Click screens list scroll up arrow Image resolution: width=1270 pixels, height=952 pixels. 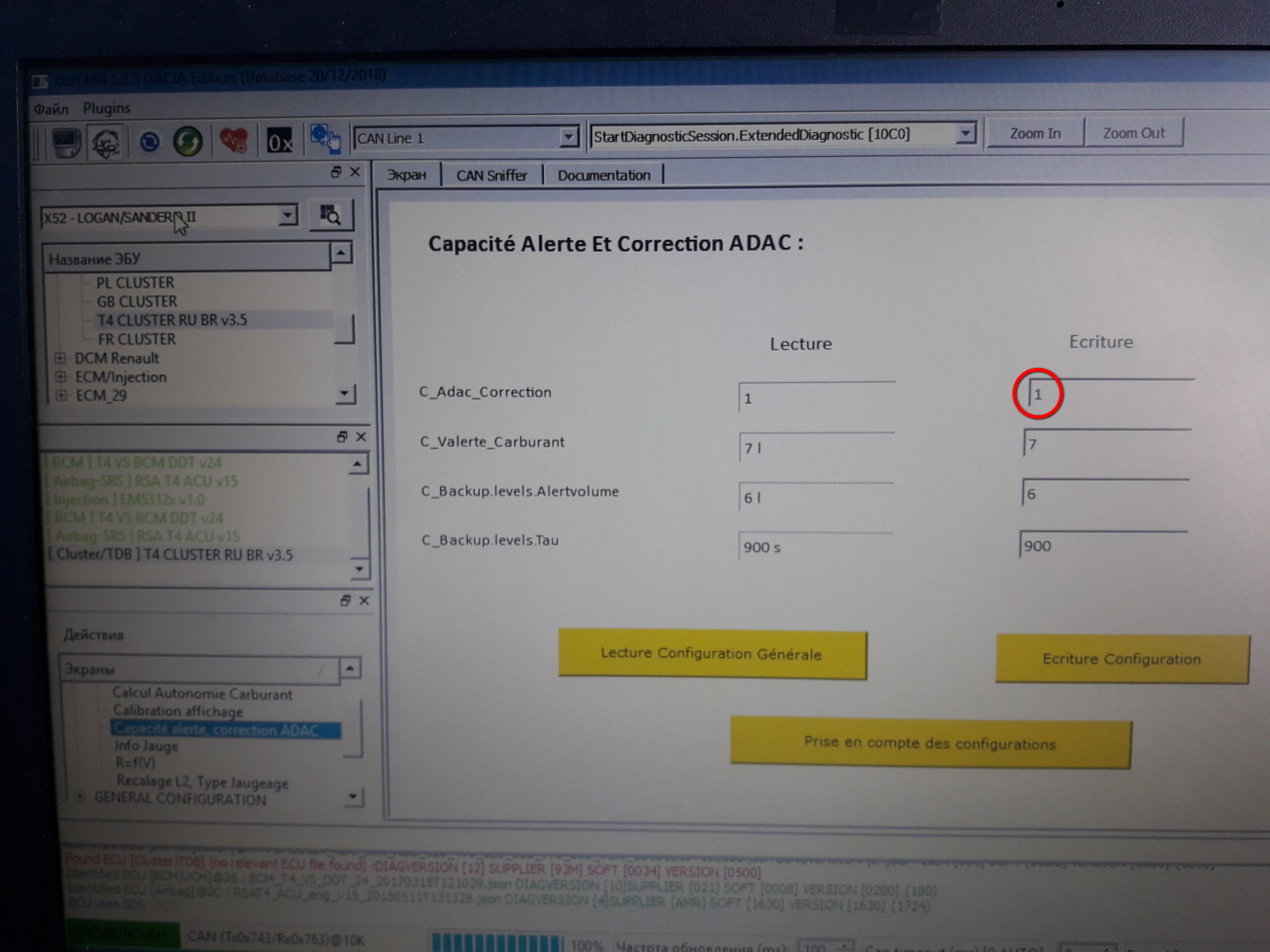tap(350, 668)
